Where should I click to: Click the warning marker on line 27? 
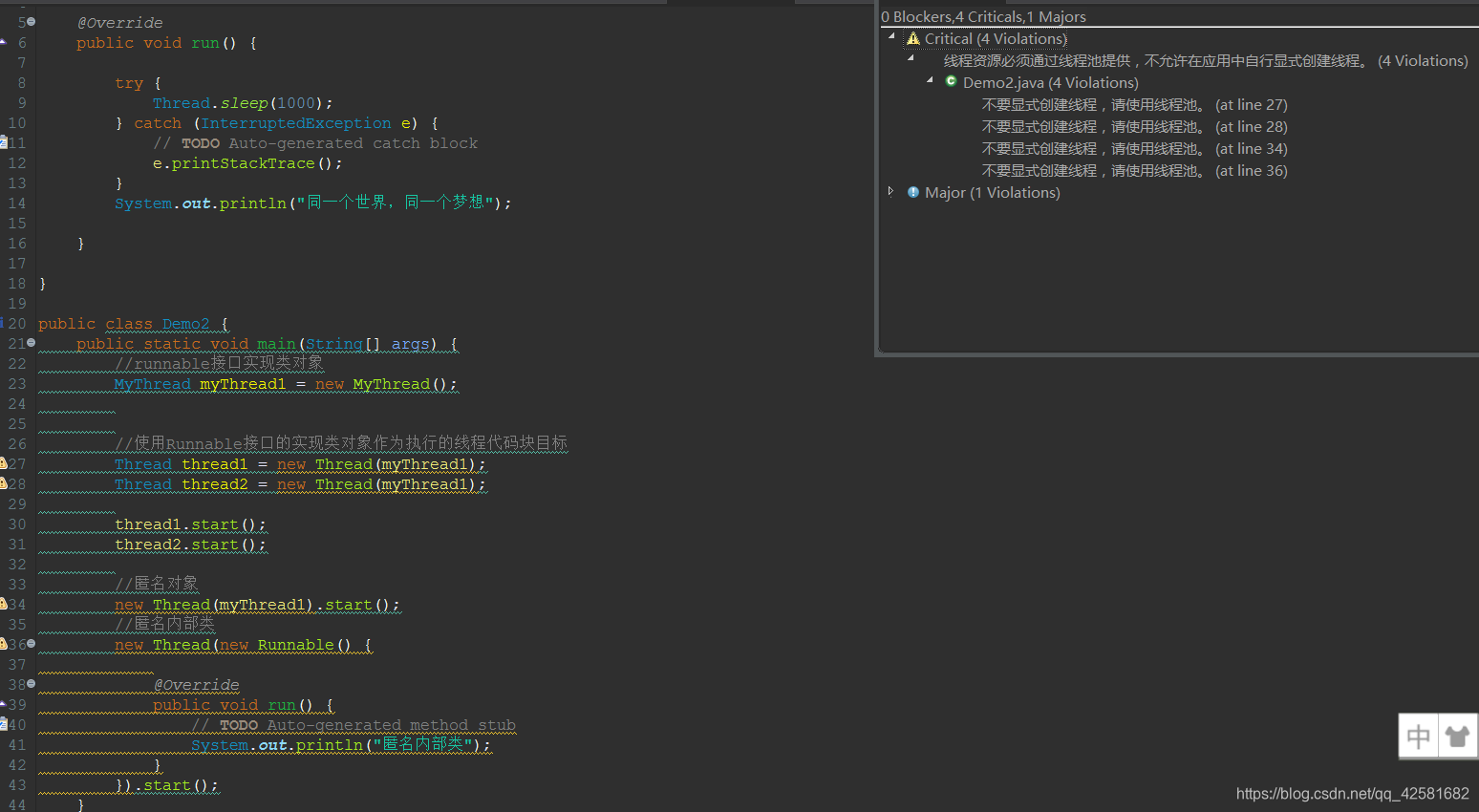coord(3,464)
